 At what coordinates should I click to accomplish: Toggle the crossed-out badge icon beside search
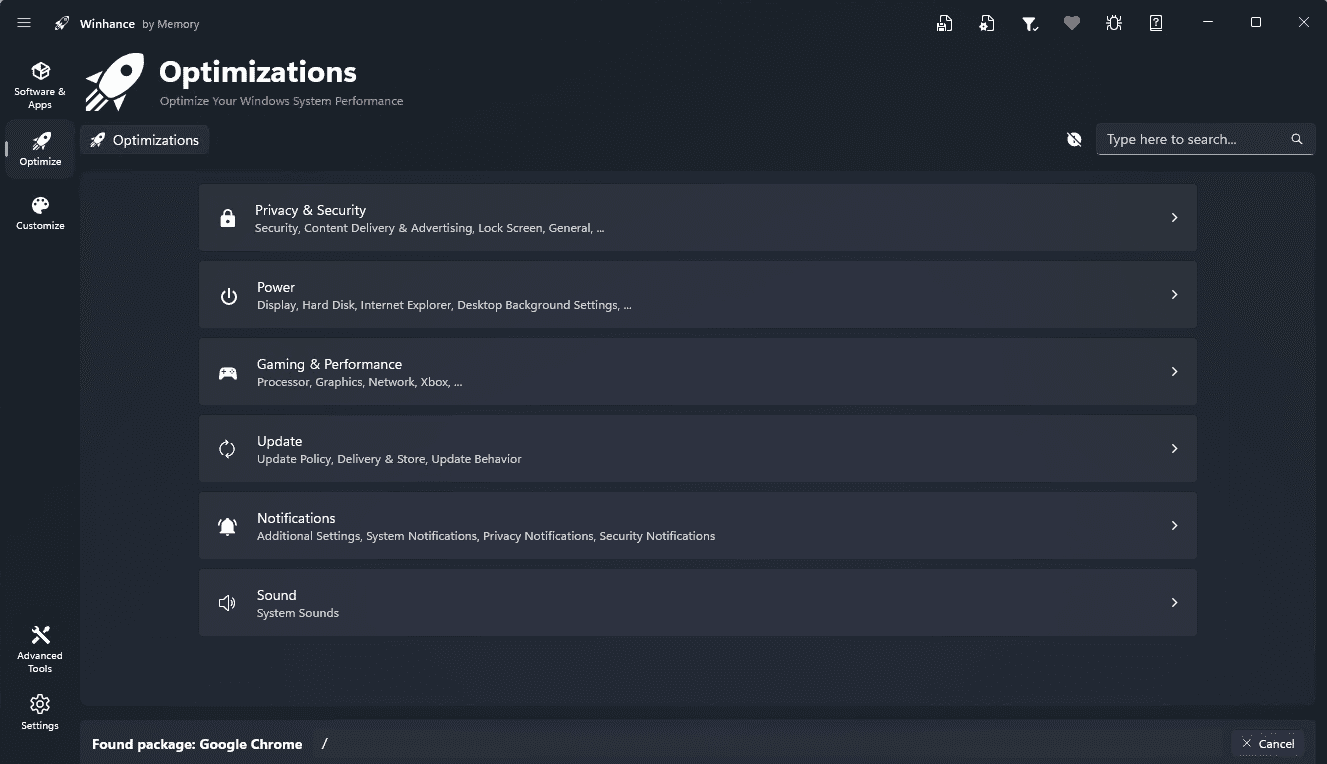tap(1074, 140)
